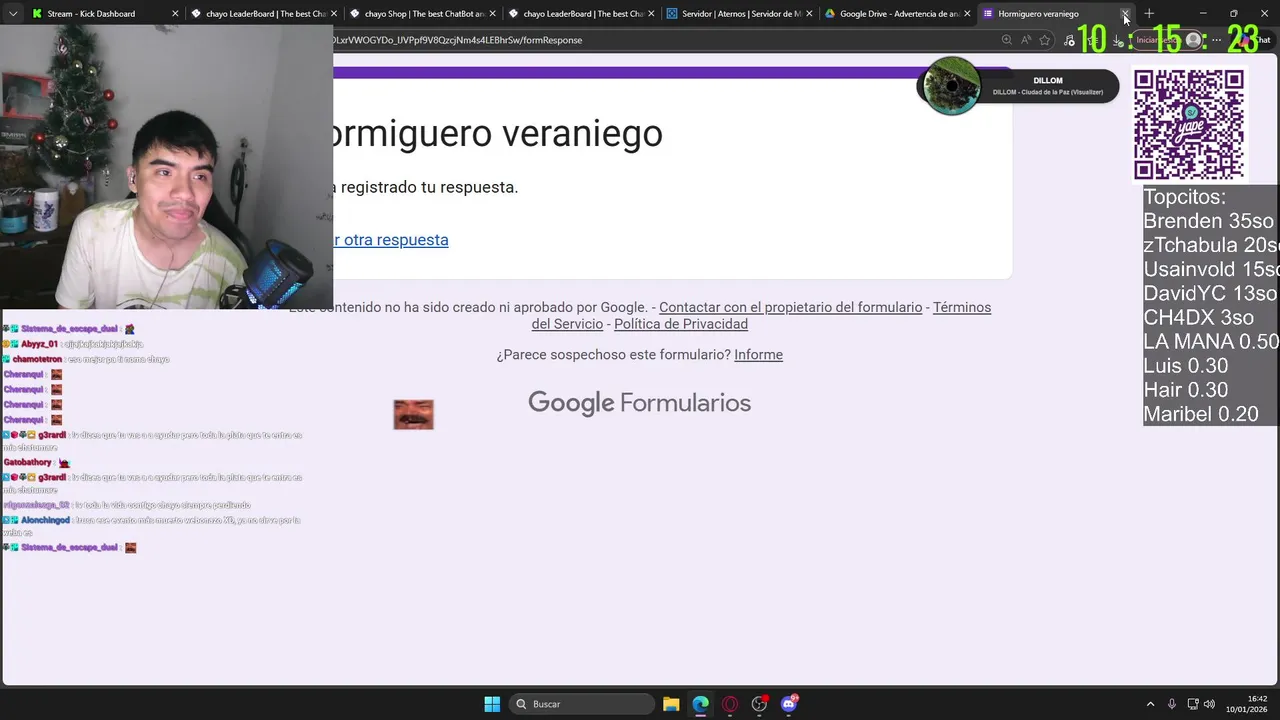The height and width of the screenshot is (720, 1280).
Task: Open the browser profile avatar icon
Action: [1193, 40]
